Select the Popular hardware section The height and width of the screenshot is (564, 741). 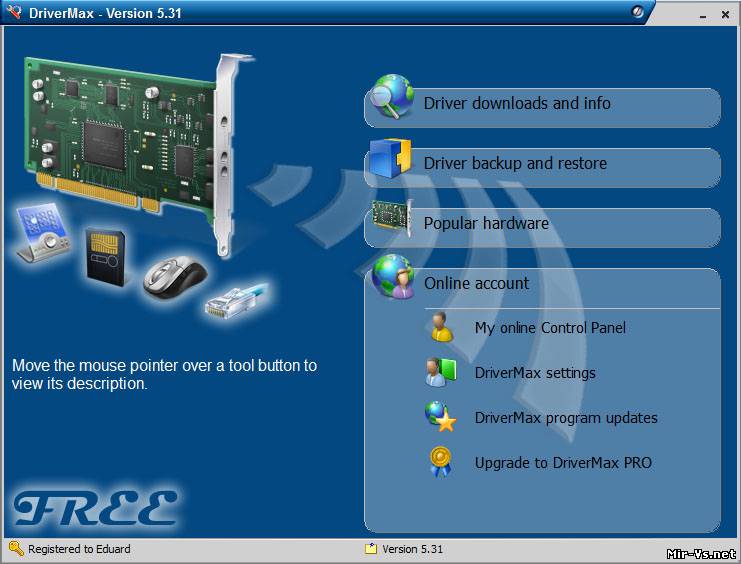(486, 223)
